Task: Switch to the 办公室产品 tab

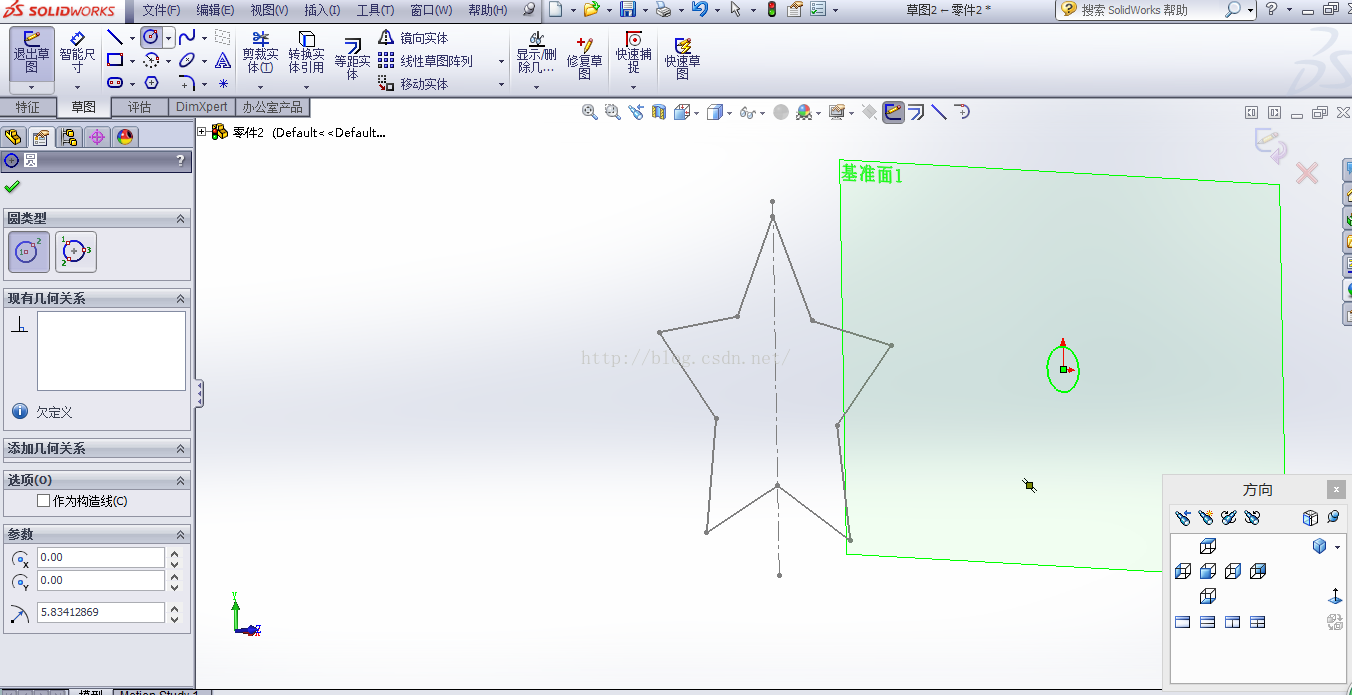Action: coord(272,107)
